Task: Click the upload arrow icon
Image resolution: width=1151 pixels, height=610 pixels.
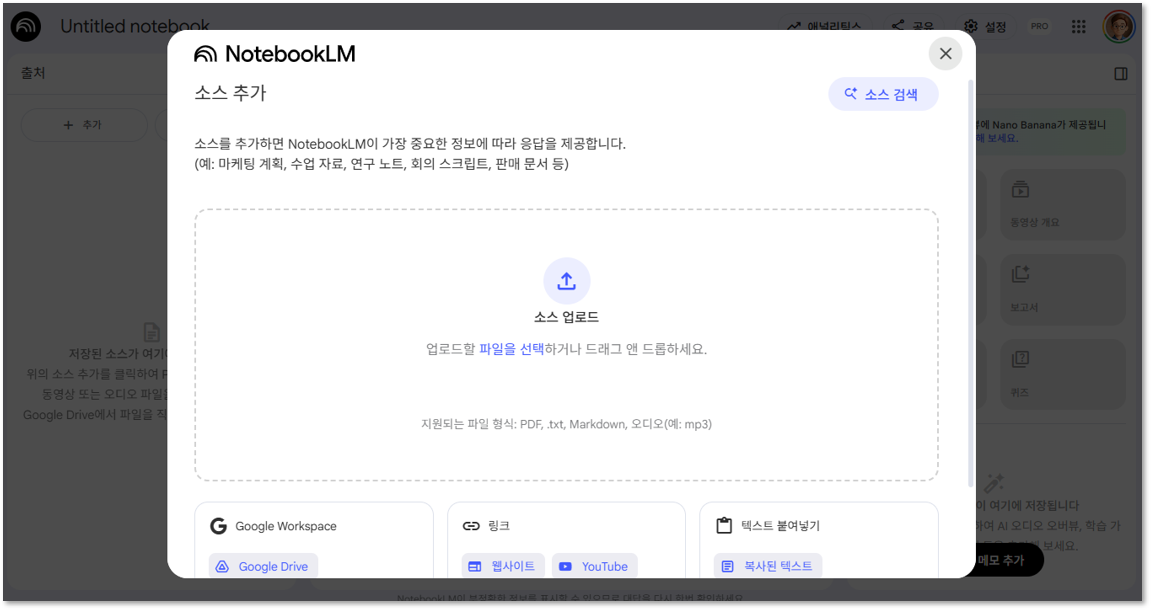Action: tap(567, 281)
